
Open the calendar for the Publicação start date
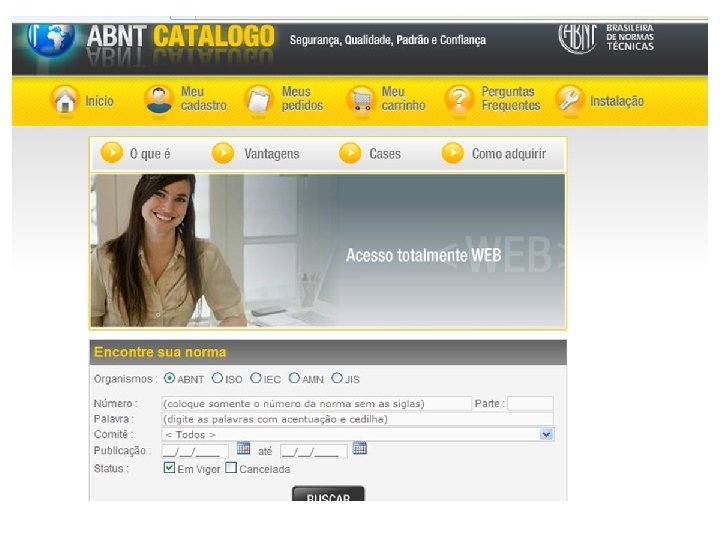(x=243, y=448)
